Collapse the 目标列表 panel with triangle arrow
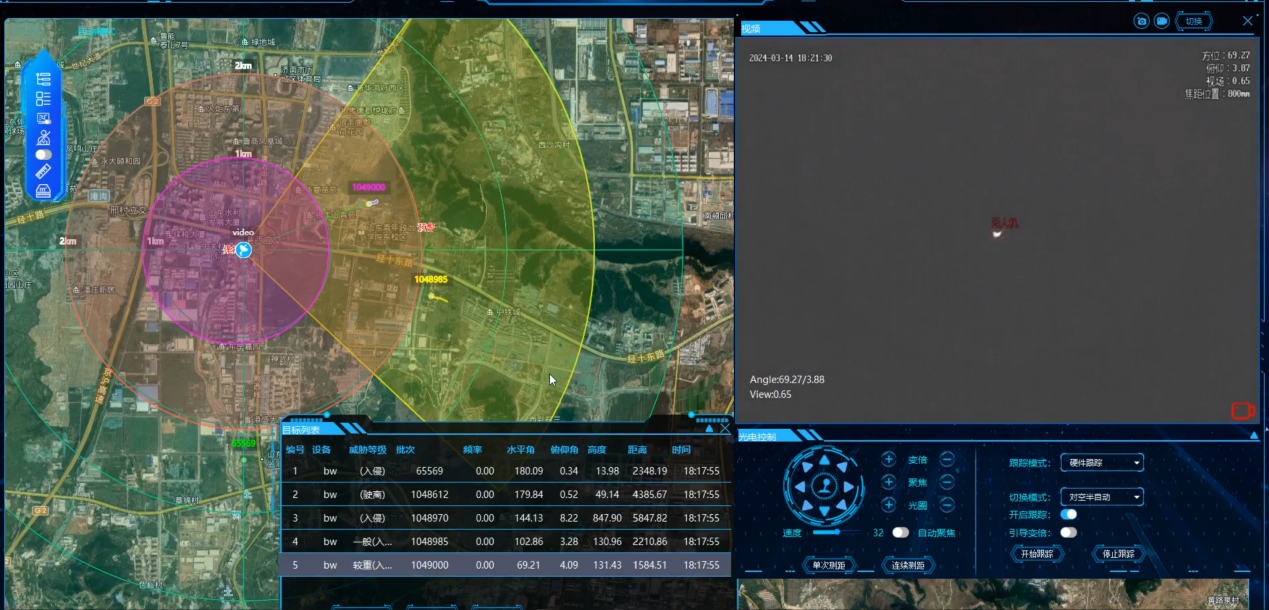This screenshot has width=1269, height=610. pyautogui.click(x=709, y=428)
